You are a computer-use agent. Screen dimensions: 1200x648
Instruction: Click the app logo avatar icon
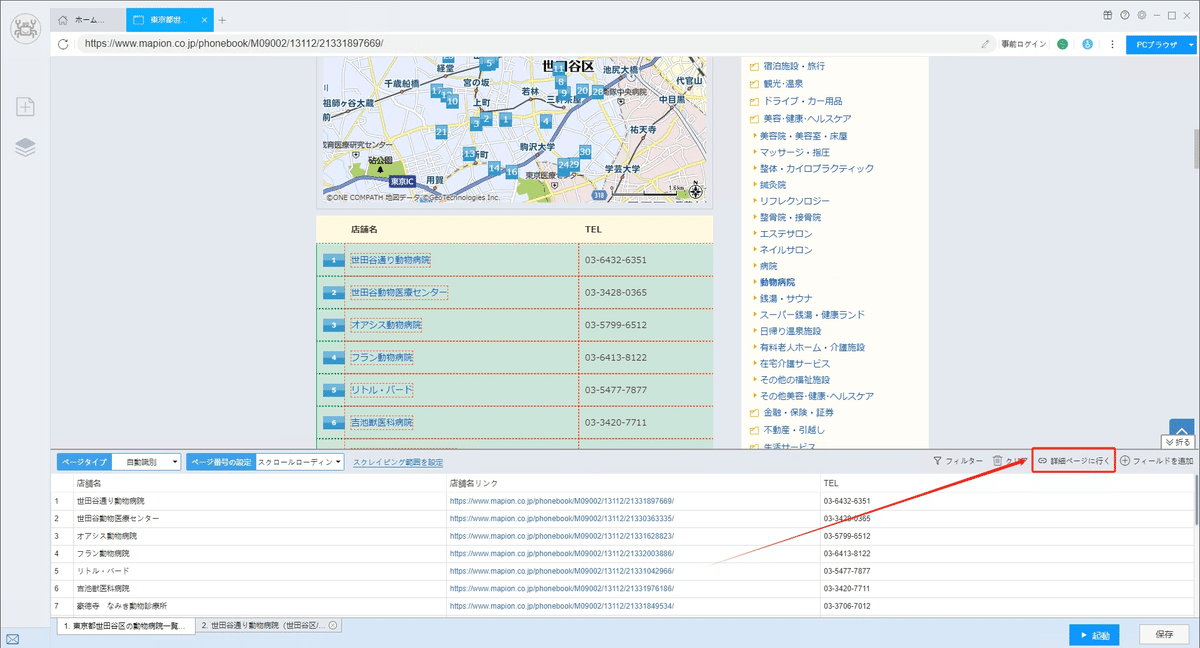click(25, 27)
